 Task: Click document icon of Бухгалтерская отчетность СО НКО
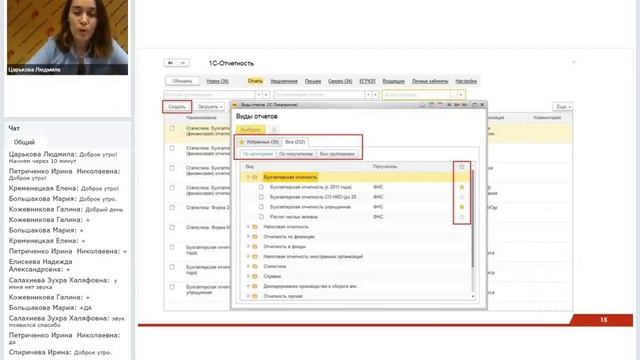click(261, 197)
